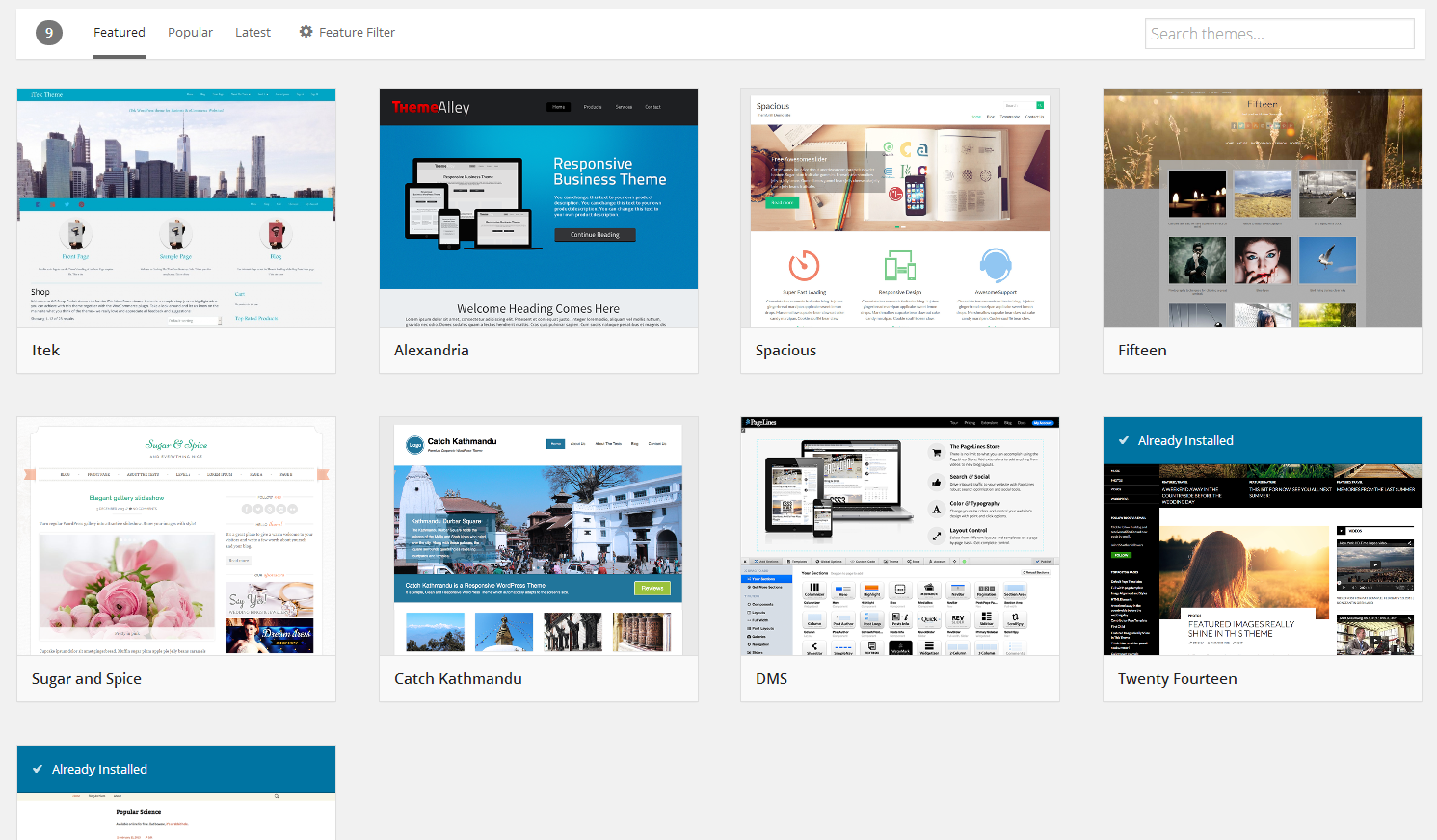
Task: Open the DMS theme screenshot
Action: coord(900,537)
